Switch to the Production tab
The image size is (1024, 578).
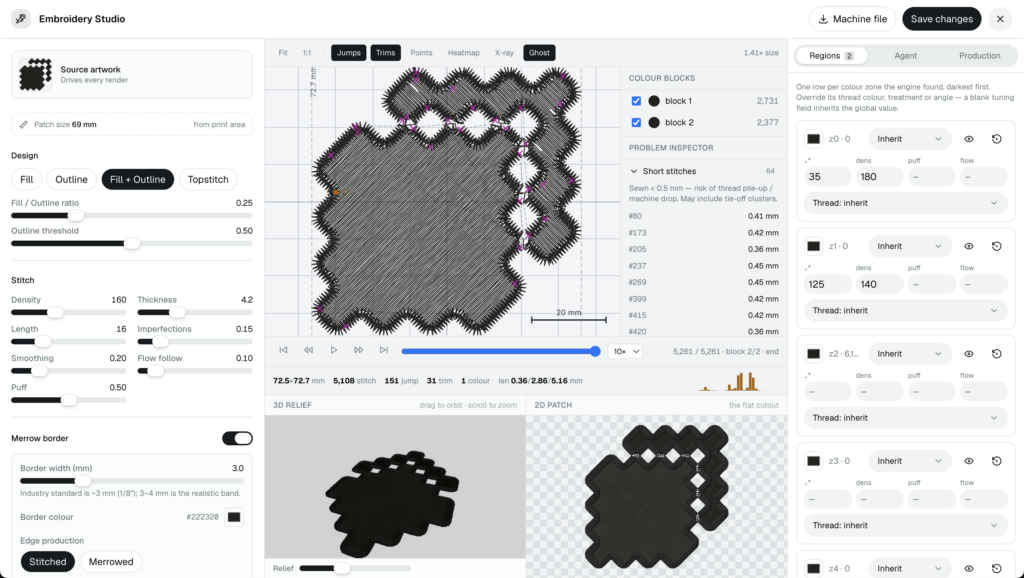point(979,56)
